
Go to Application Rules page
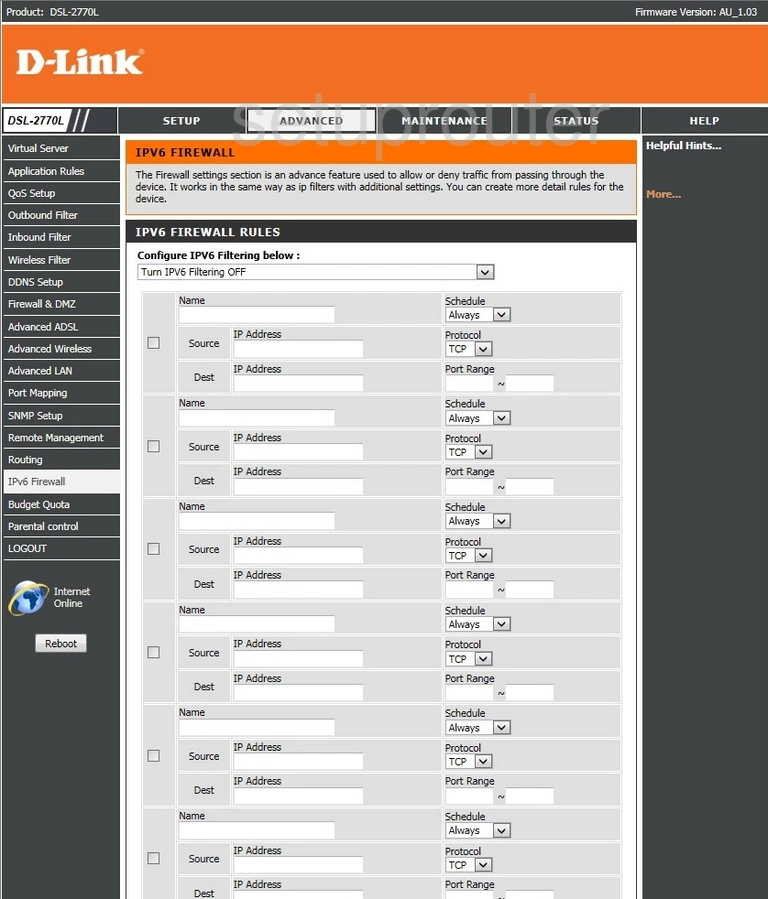click(61, 171)
